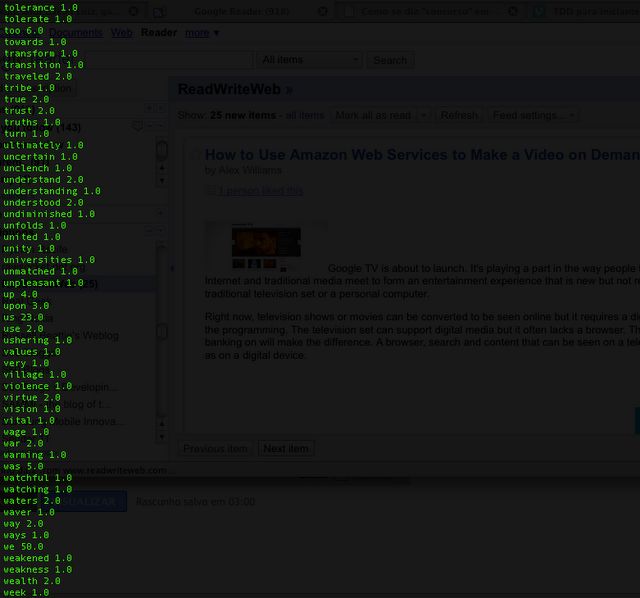640x598 pixels.
Task: Click the terminal line 'undiminished 1.0'
Action: pos(49,214)
